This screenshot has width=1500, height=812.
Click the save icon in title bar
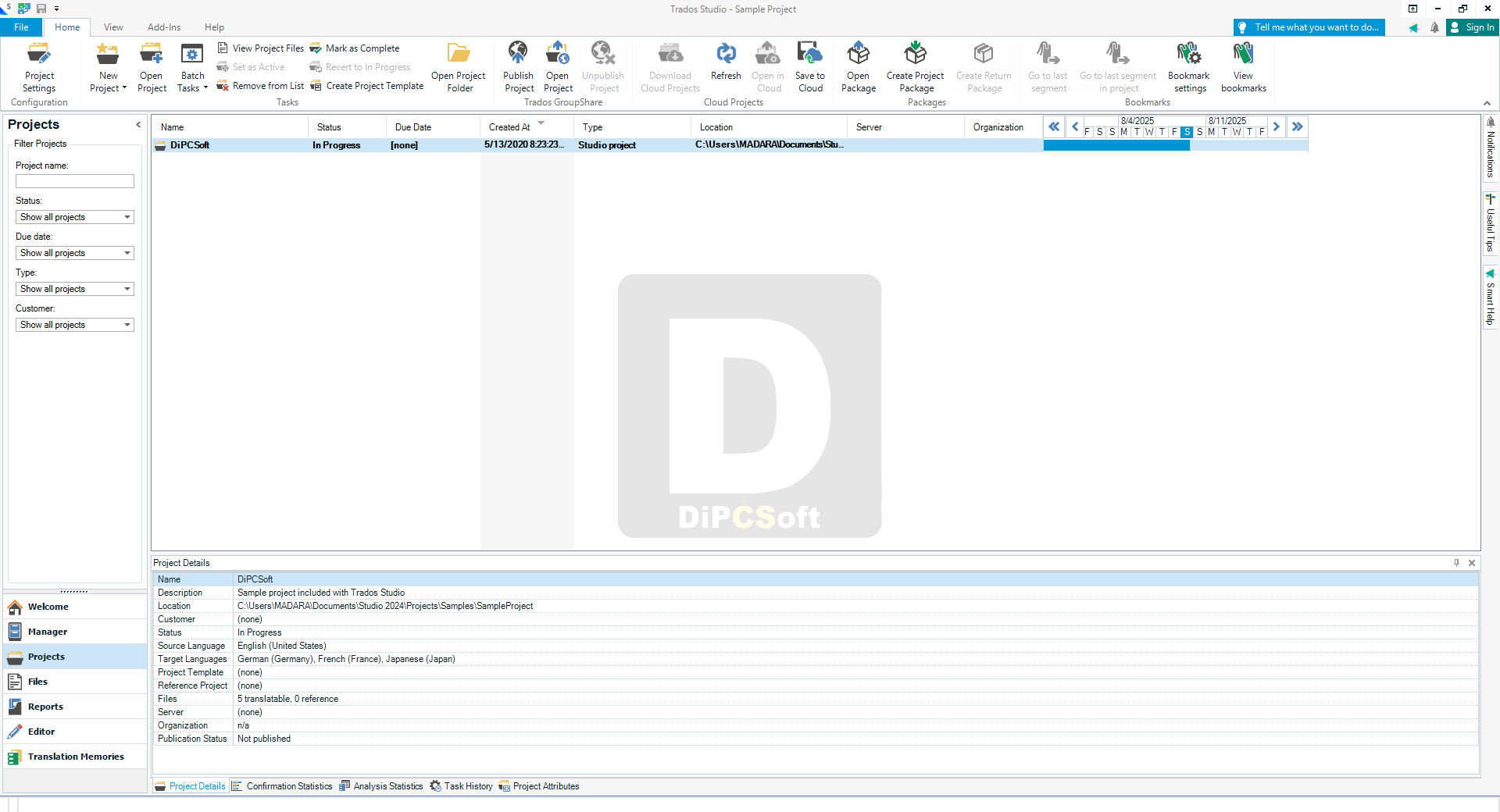click(x=41, y=9)
